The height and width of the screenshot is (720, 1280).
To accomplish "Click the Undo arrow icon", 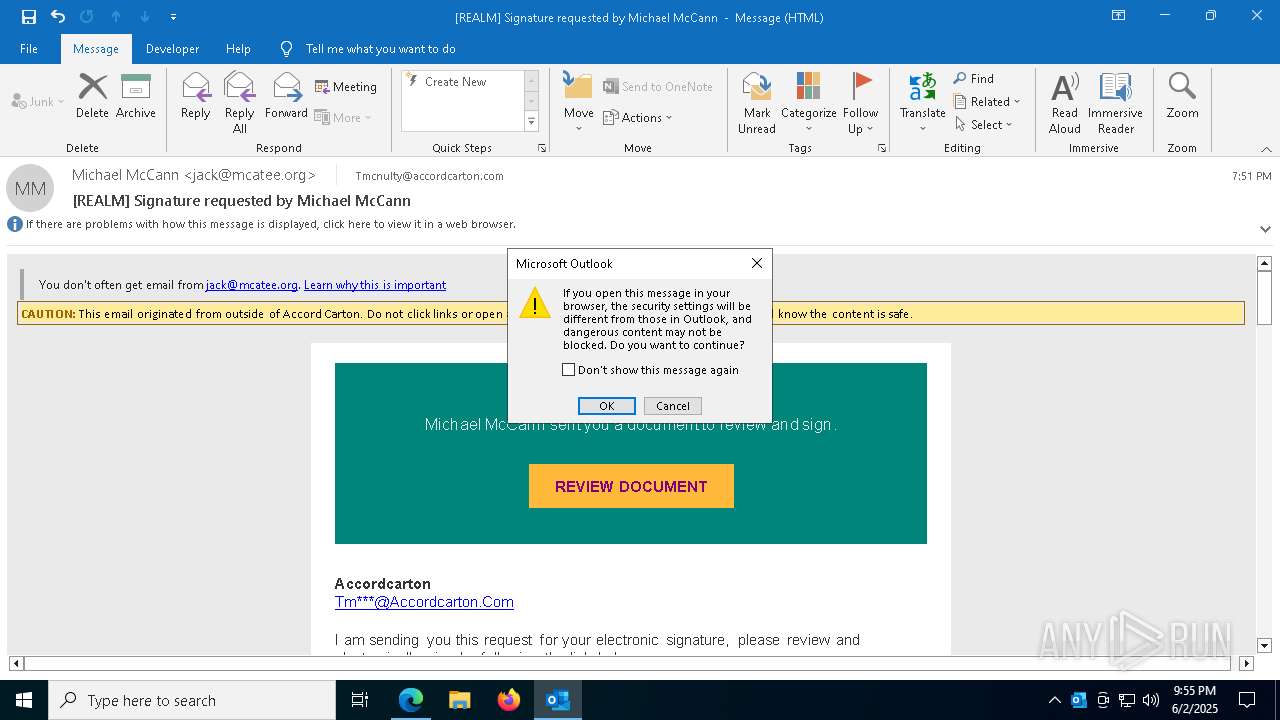I will [x=58, y=16].
